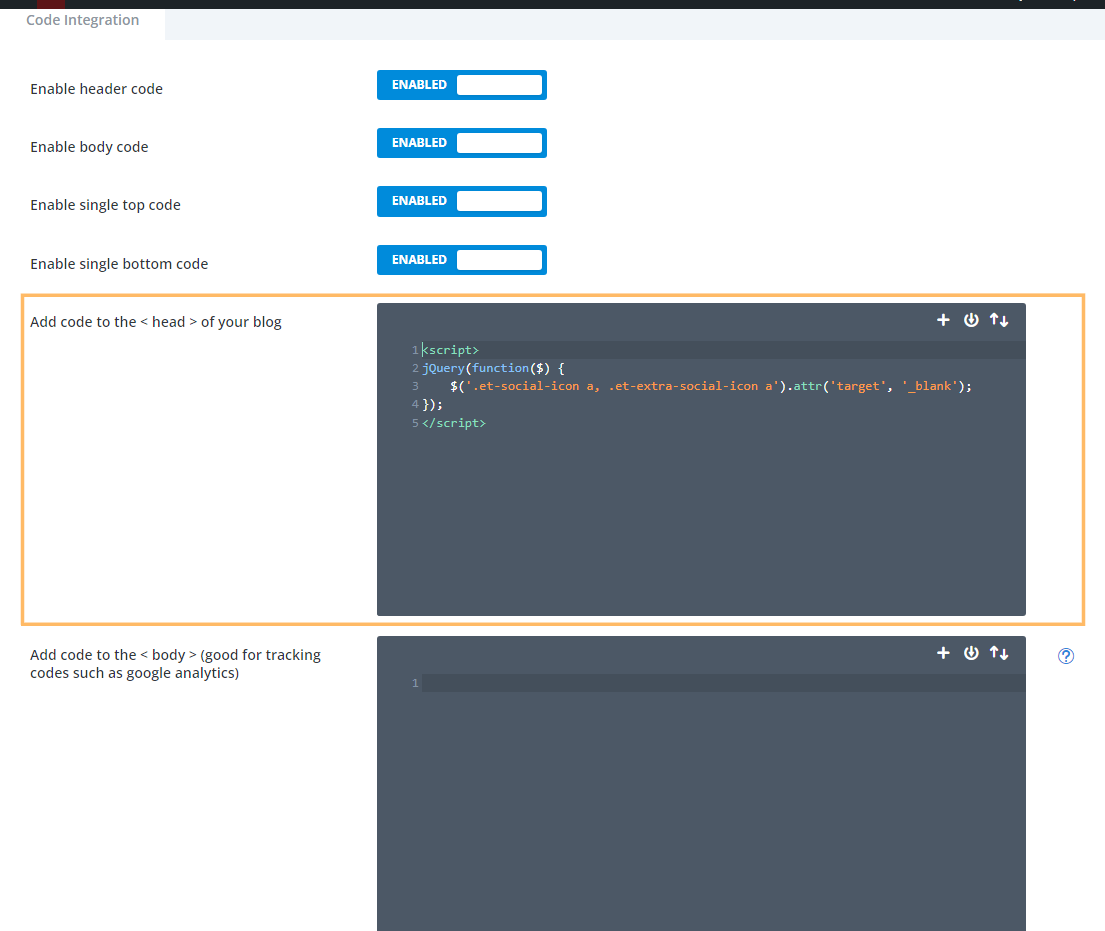Image resolution: width=1105 pixels, height=931 pixels.
Task: Click the .attr('target', '_blank') code line
Action: (x=710, y=386)
